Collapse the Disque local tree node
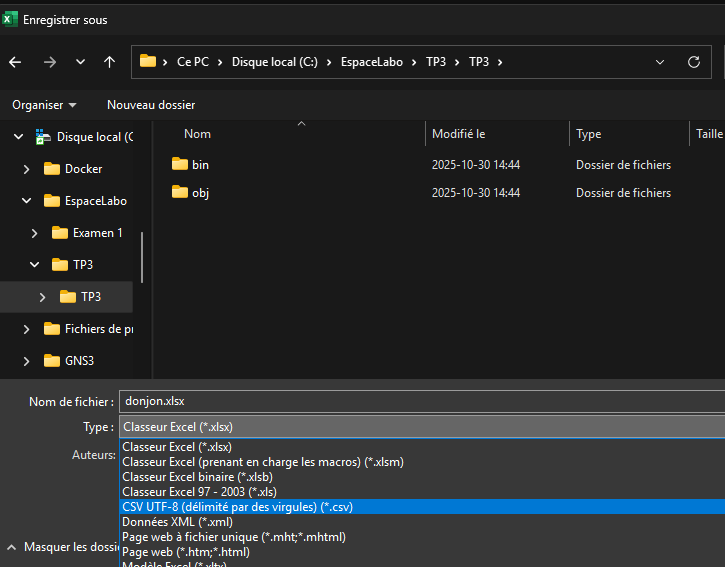 point(18,137)
